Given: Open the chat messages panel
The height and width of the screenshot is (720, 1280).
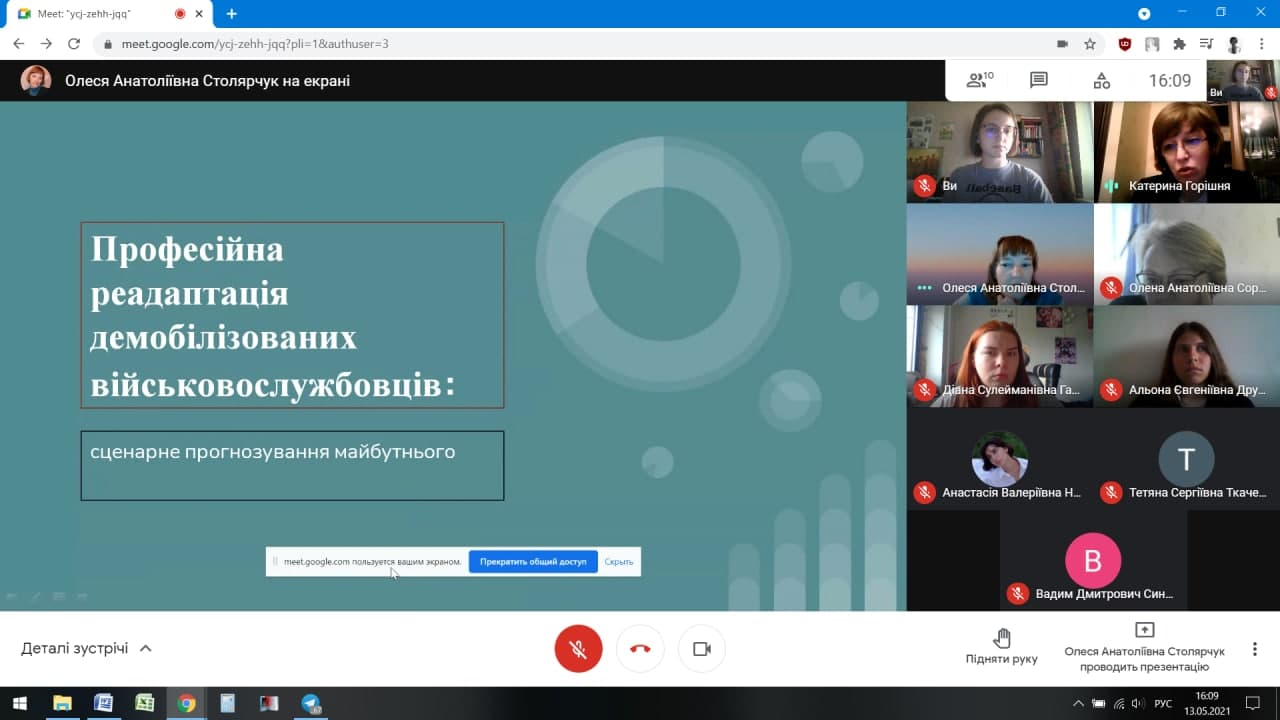Looking at the screenshot, I should [x=1039, y=81].
